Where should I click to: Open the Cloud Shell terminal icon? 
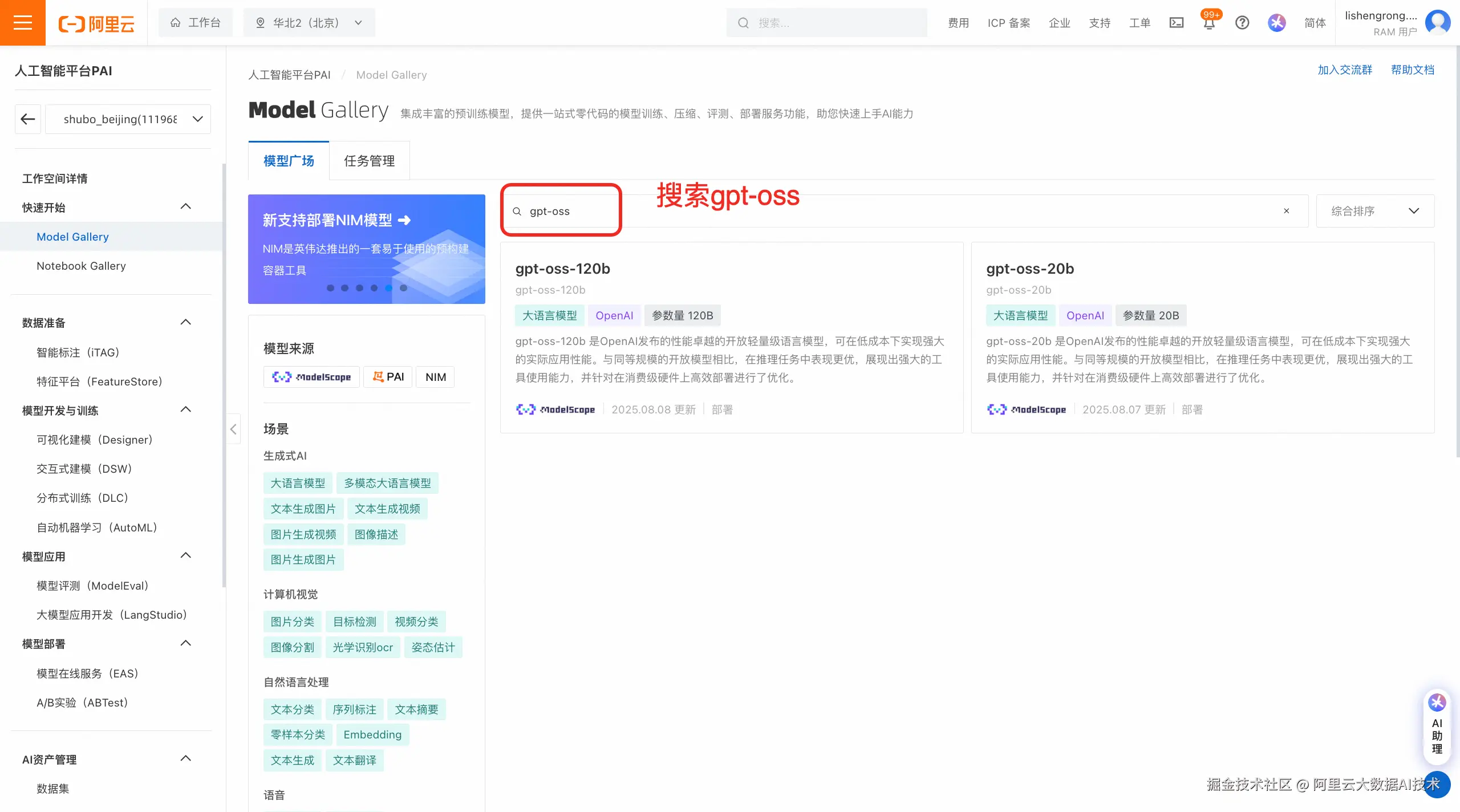click(1176, 23)
